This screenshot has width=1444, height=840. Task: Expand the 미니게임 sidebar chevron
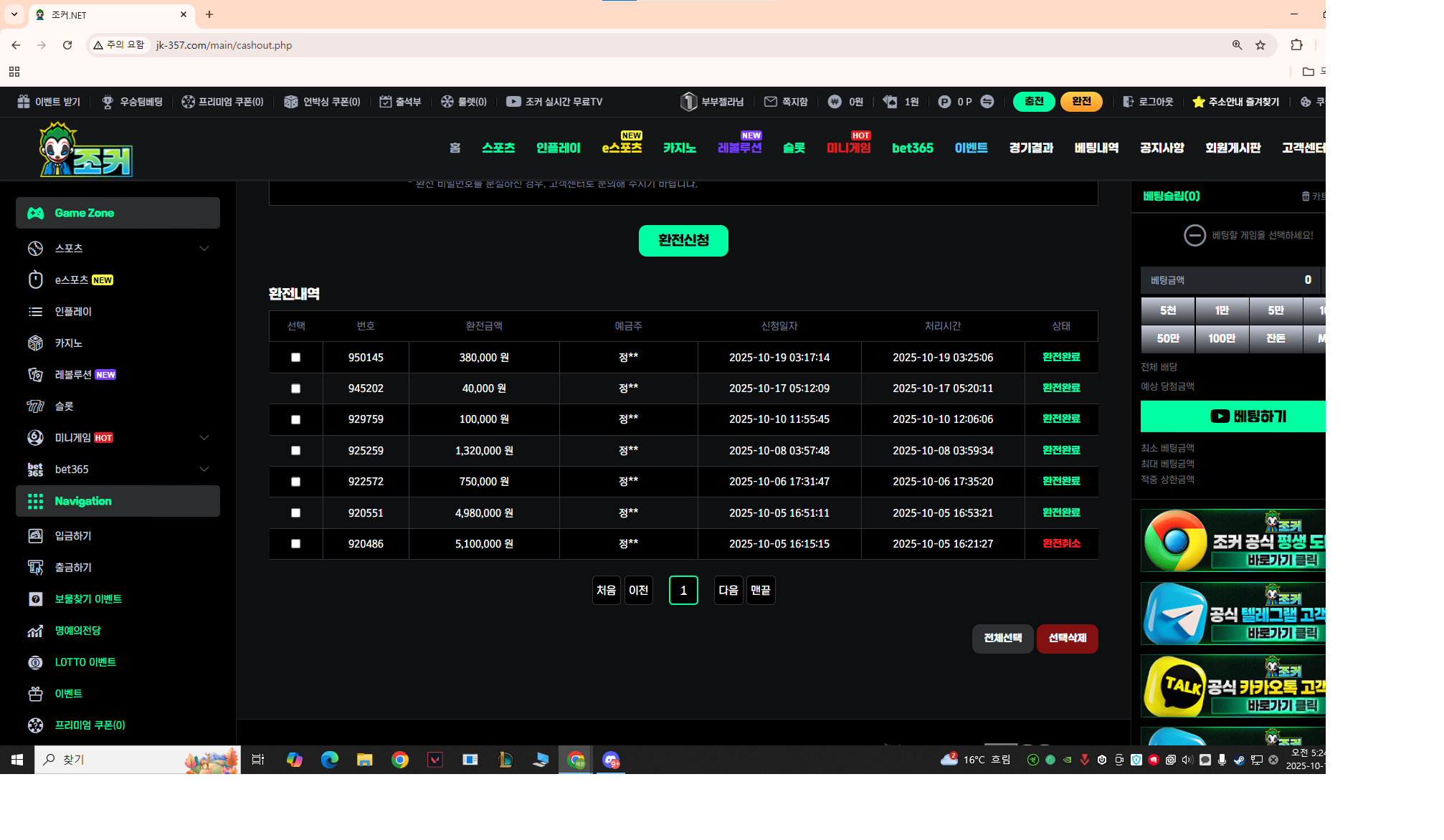click(x=204, y=438)
